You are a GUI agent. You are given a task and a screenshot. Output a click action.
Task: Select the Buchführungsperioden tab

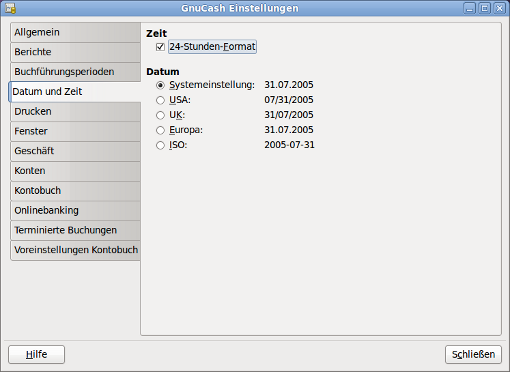(75, 72)
